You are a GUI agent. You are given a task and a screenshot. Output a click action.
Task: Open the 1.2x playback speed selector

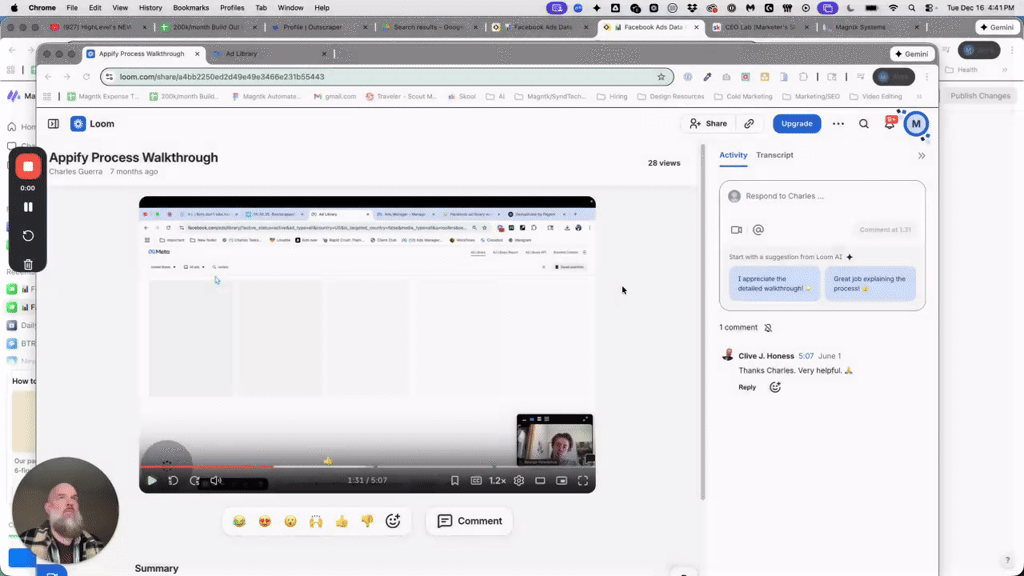498,481
